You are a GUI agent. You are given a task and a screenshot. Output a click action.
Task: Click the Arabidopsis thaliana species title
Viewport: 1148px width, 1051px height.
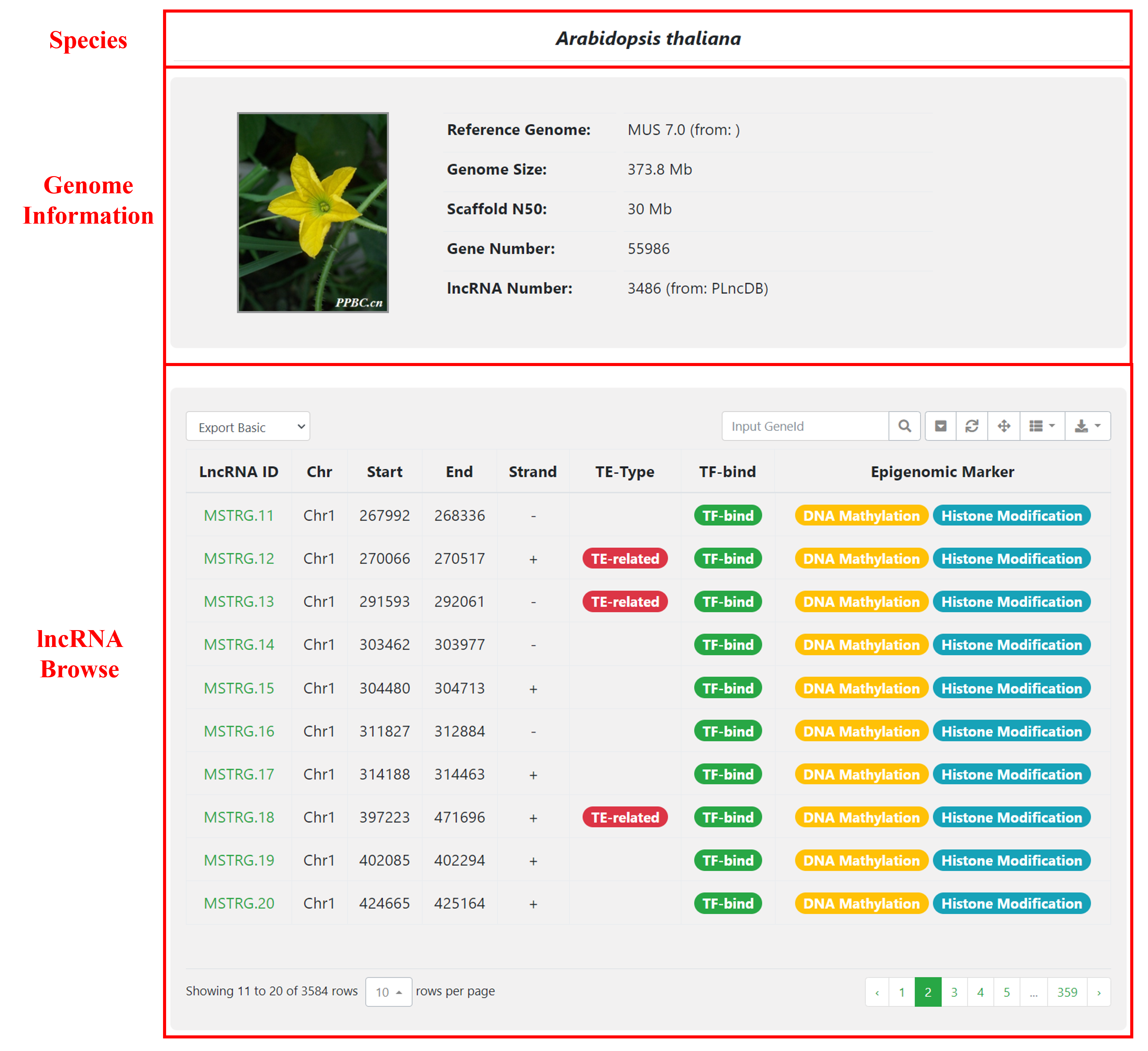click(x=648, y=39)
